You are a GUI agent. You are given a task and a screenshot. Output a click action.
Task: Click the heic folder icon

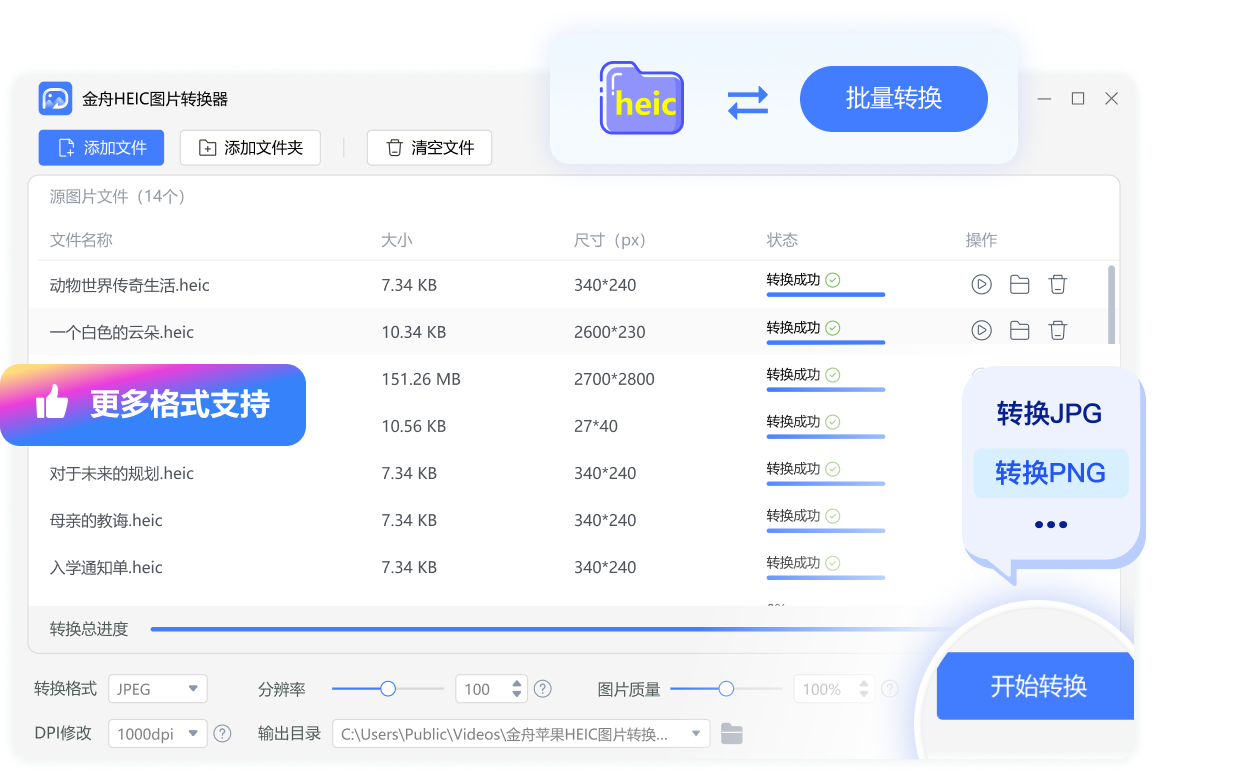pyautogui.click(x=641, y=99)
